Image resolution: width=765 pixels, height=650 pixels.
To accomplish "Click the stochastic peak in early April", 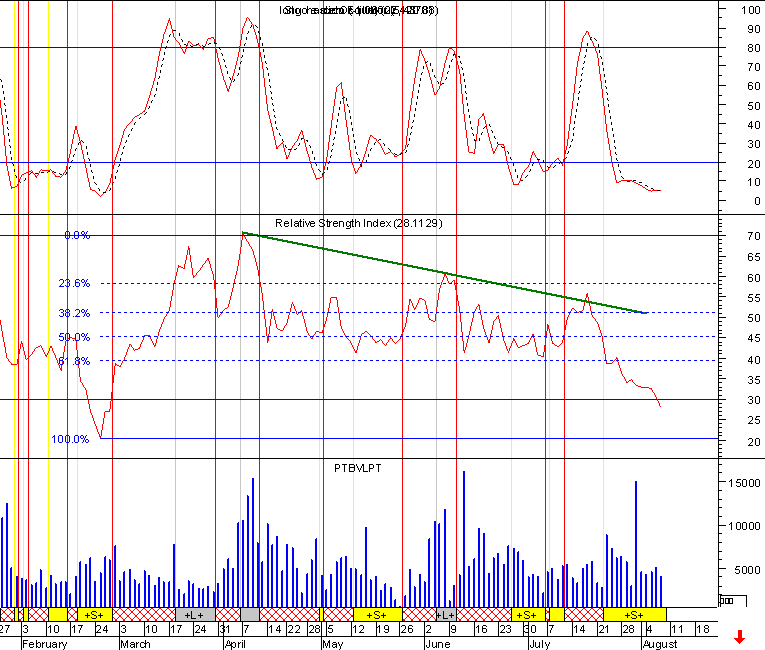I will pos(248,18).
